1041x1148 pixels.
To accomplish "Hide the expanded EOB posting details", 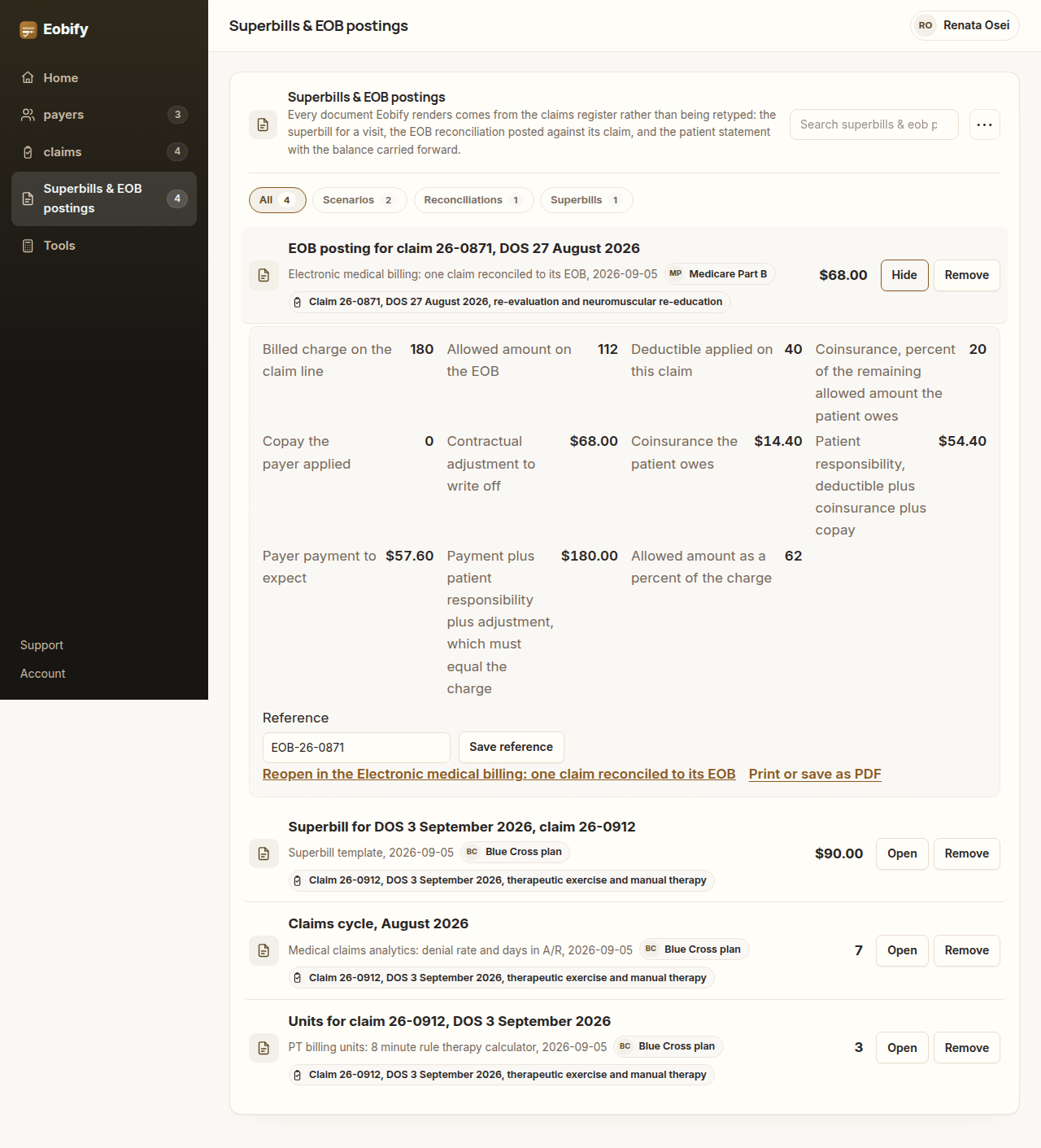I will coord(904,275).
